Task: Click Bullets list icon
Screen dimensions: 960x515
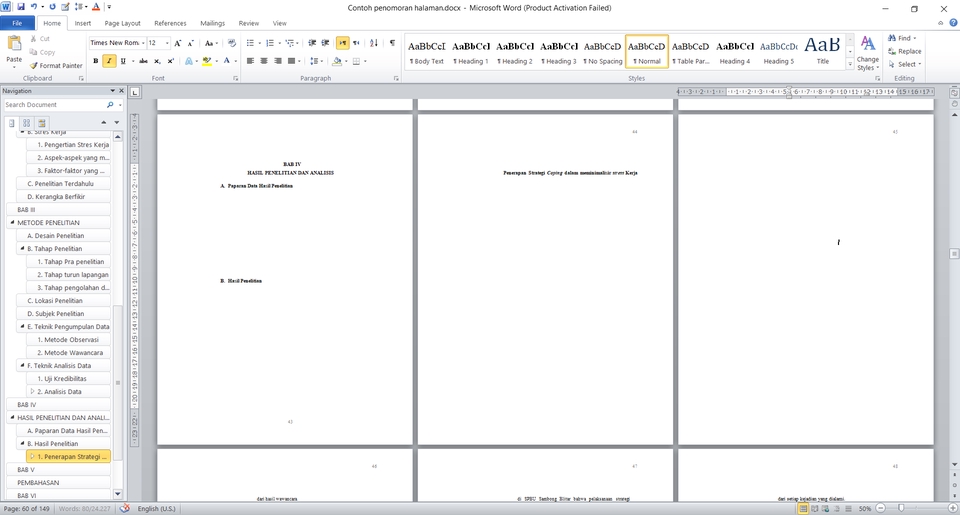Action: (x=250, y=43)
